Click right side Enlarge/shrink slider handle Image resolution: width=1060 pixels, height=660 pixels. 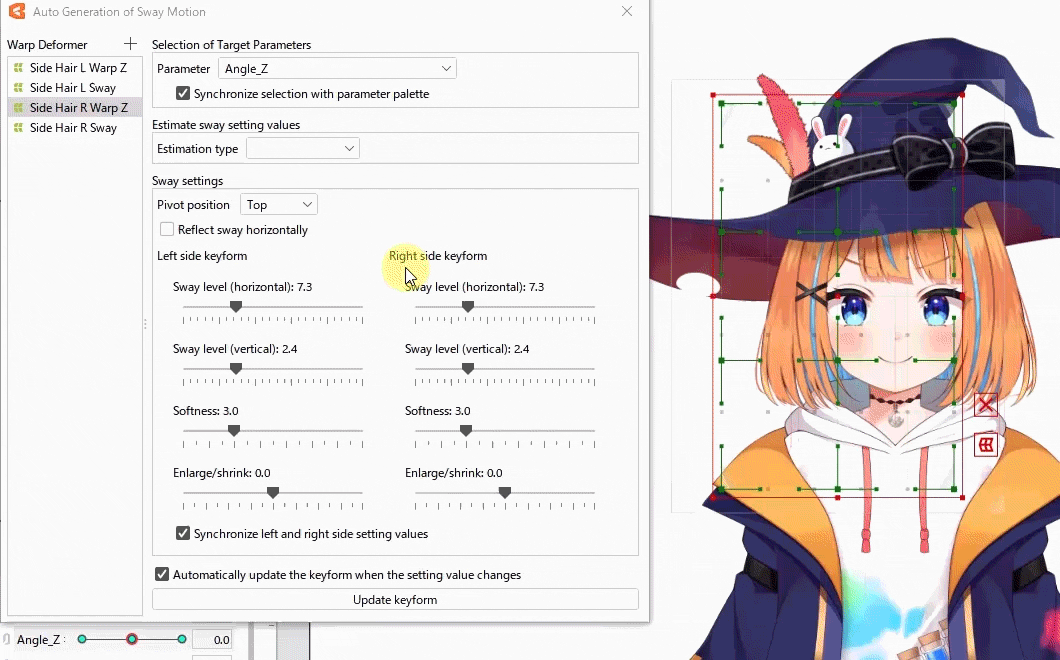pyautogui.click(x=505, y=492)
